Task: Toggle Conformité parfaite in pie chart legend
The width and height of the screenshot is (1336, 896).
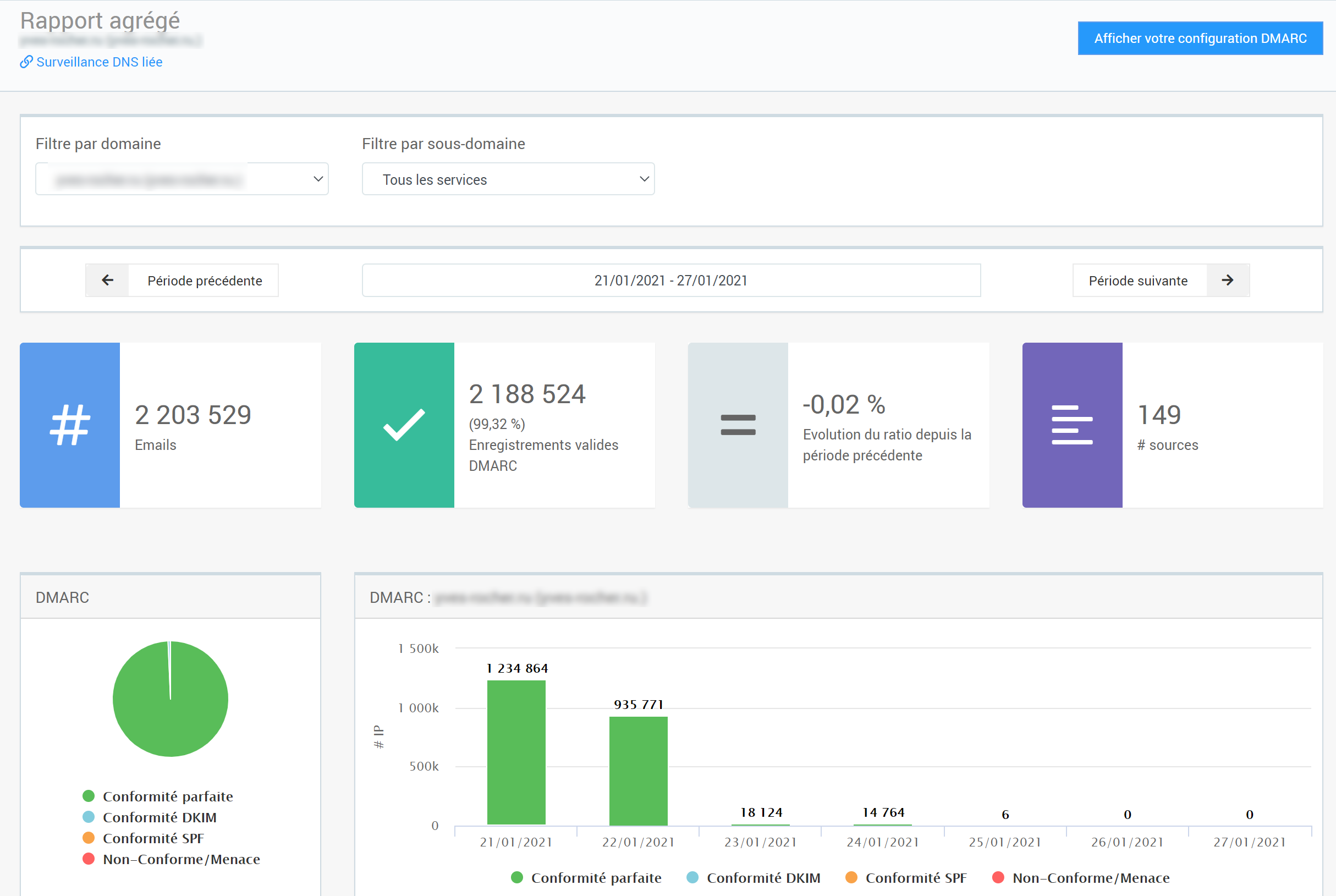Action: point(167,796)
